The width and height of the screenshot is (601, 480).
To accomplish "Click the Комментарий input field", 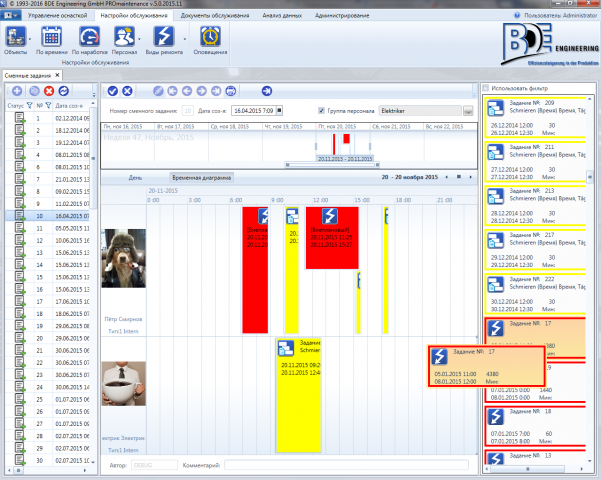I will click(x=346, y=465).
